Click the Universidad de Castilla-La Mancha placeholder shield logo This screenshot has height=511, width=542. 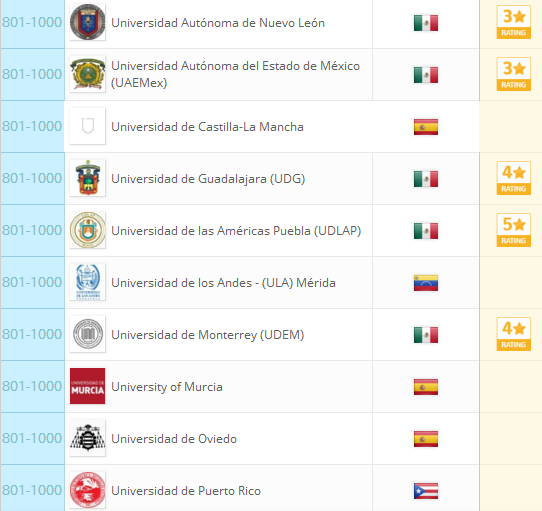(x=87, y=126)
